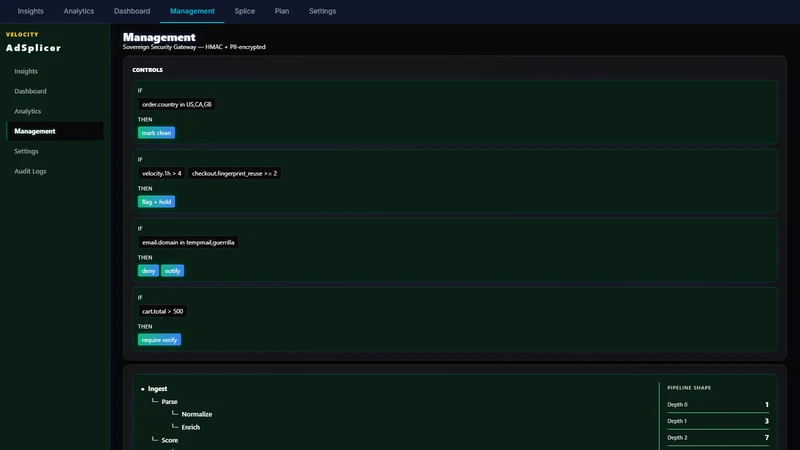
Task: Select the Parse tree node
Action: tap(169, 402)
